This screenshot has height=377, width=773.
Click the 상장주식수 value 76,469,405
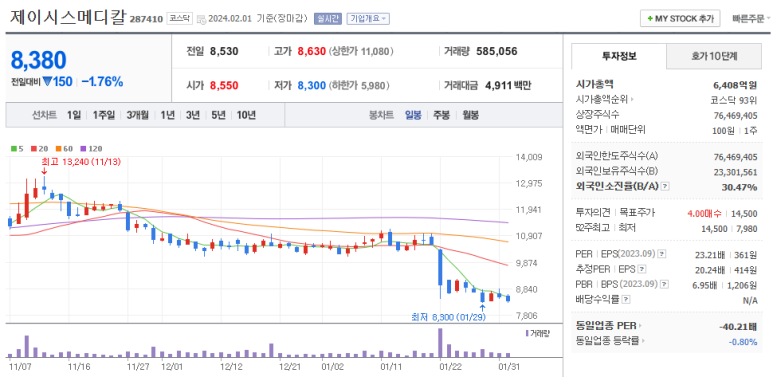tap(735, 115)
